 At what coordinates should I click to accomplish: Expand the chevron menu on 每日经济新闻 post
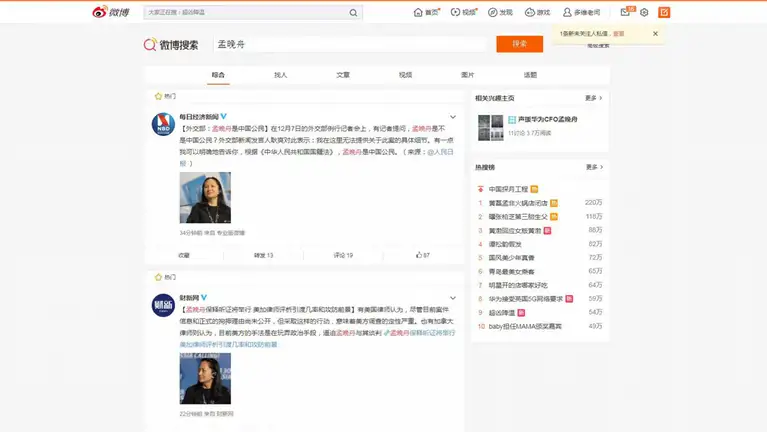[x=455, y=116]
